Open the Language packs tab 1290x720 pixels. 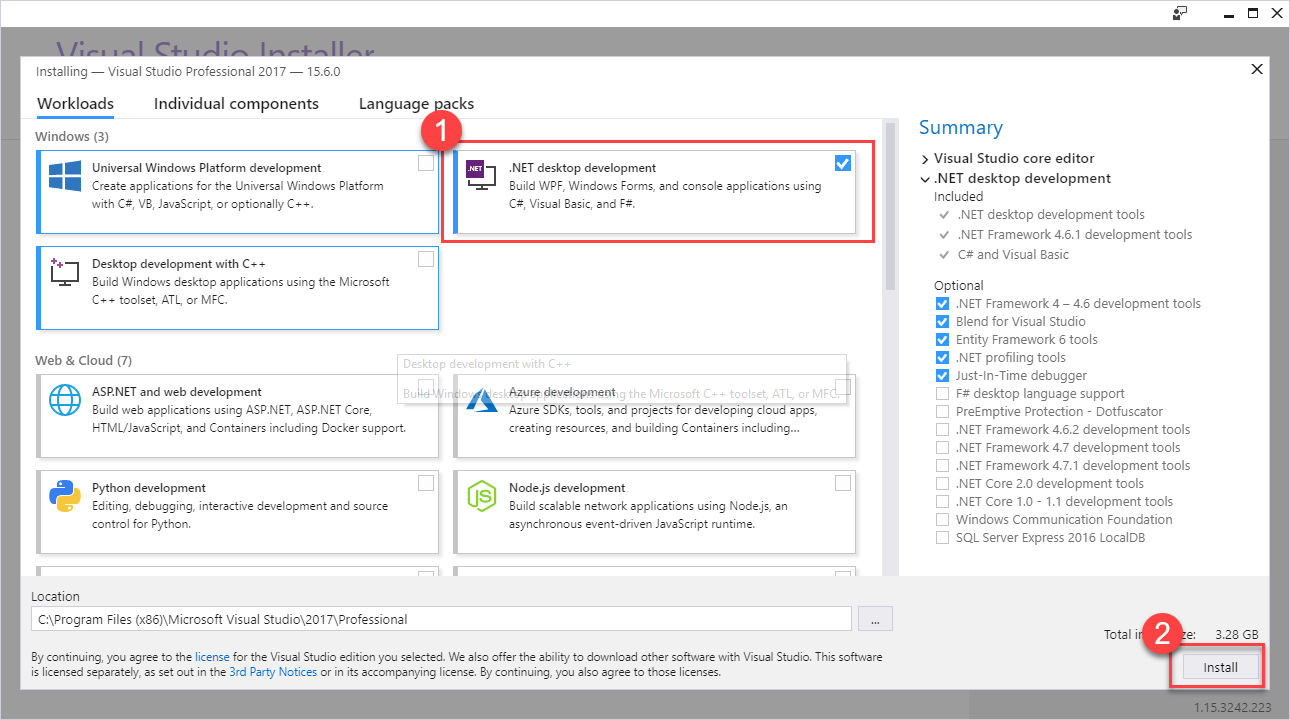pos(416,103)
